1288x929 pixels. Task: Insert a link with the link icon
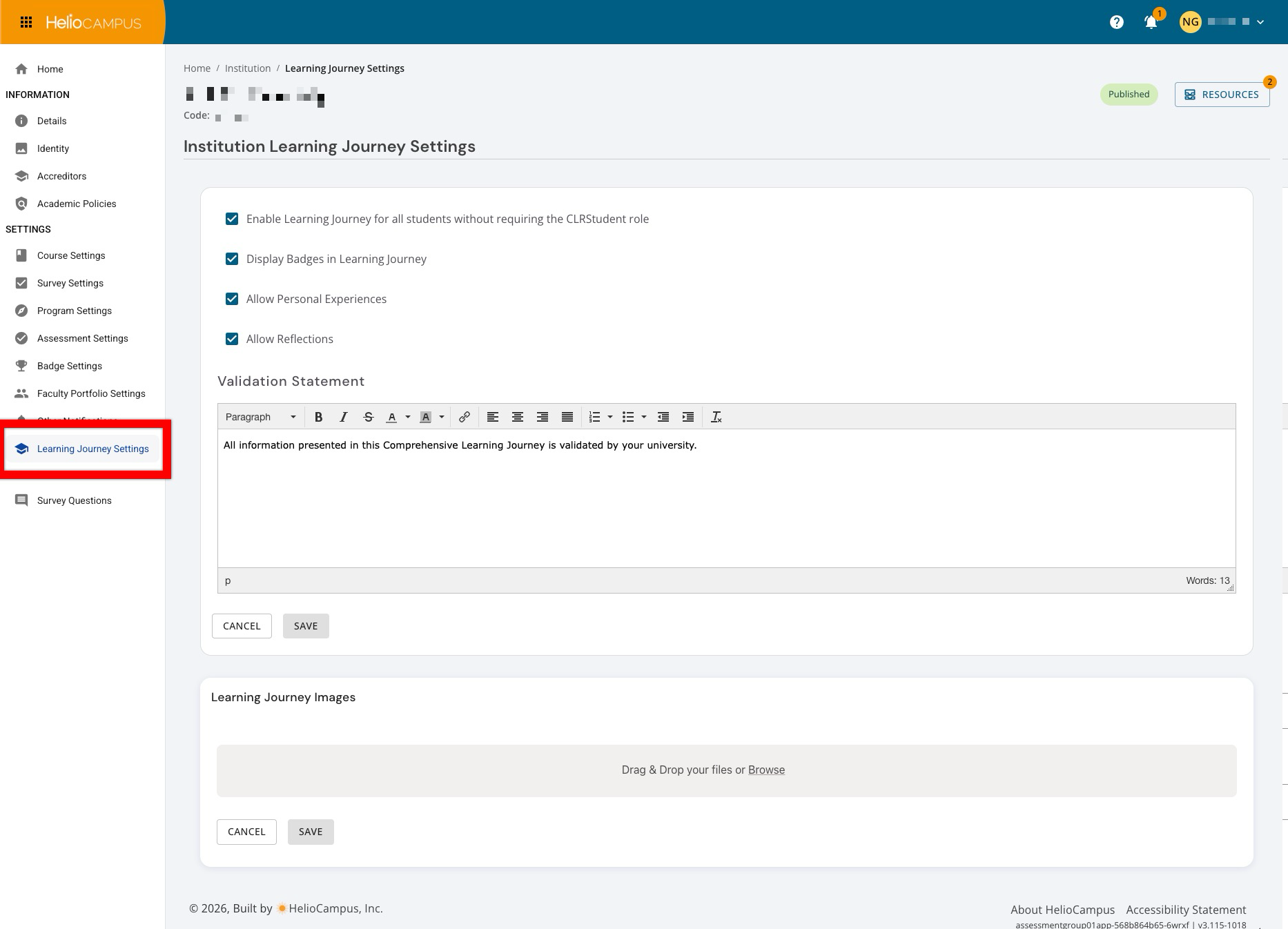coord(465,417)
